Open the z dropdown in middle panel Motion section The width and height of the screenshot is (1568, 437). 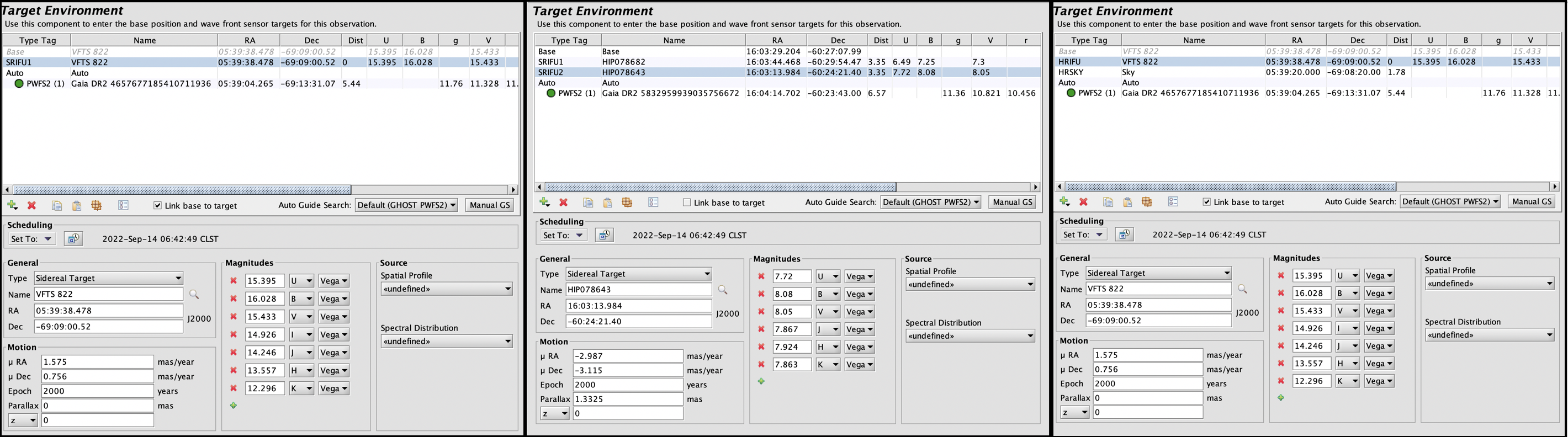click(x=554, y=413)
